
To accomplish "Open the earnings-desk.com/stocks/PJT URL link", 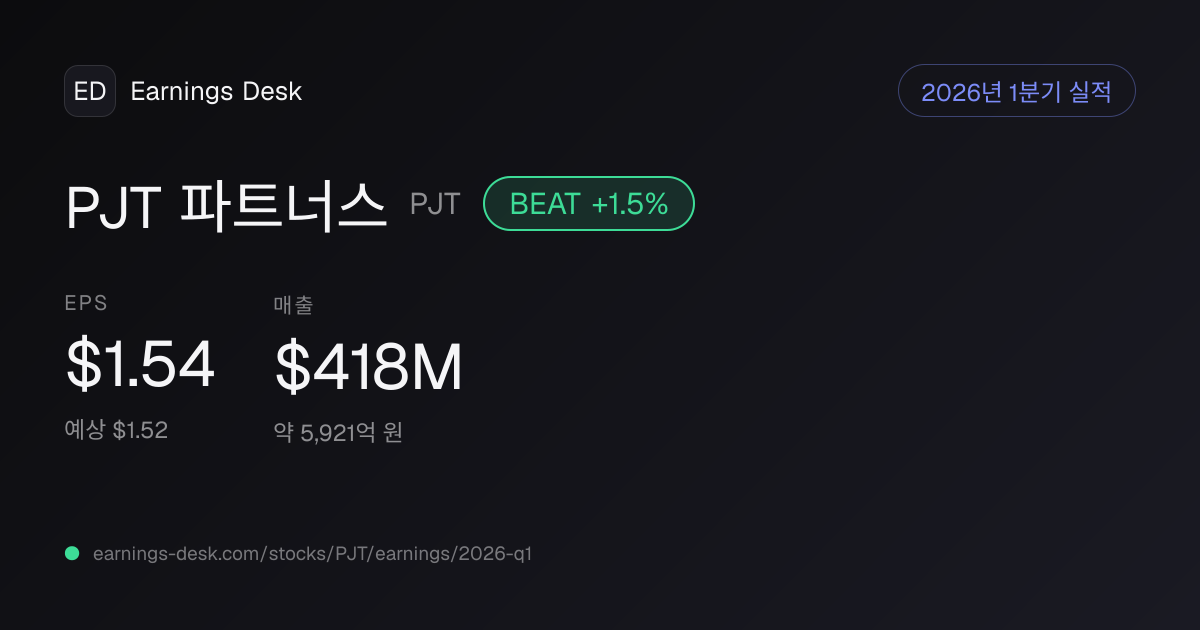I will point(312,553).
